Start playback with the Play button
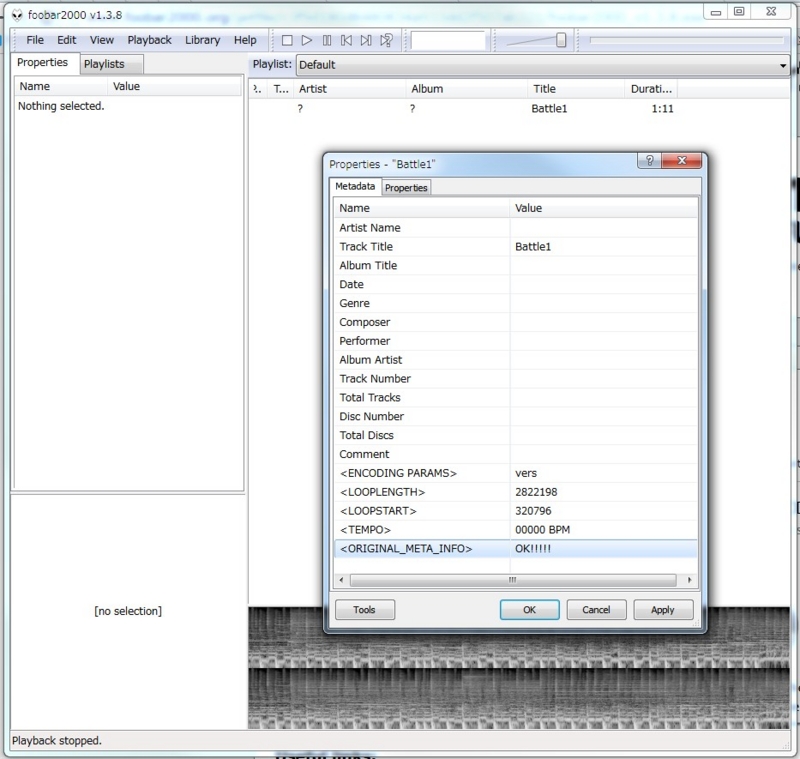The width and height of the screenshot is (800, 759). (307, 40)
